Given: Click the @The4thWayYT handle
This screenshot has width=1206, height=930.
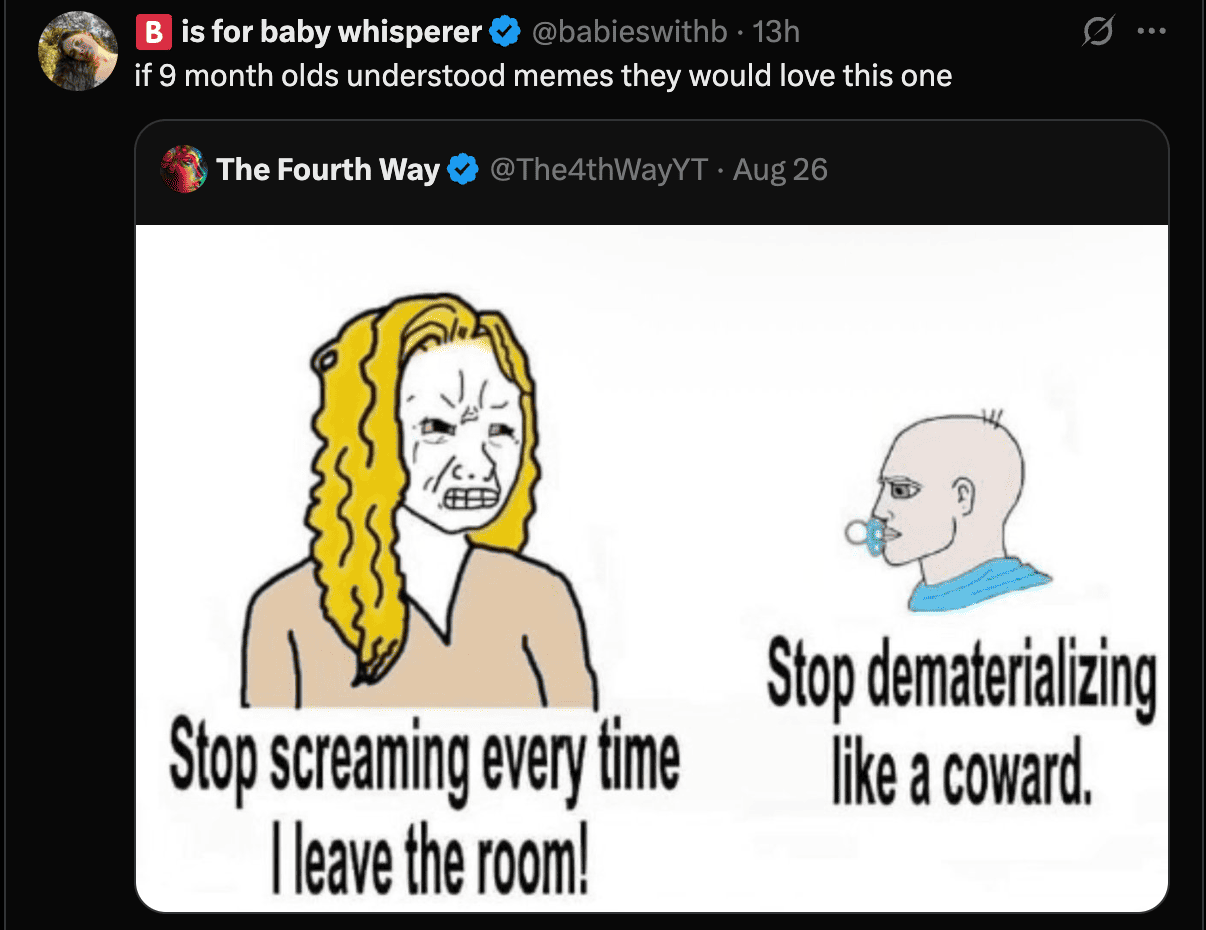Looking at the screenshot, I should click(x=597, y=170).
